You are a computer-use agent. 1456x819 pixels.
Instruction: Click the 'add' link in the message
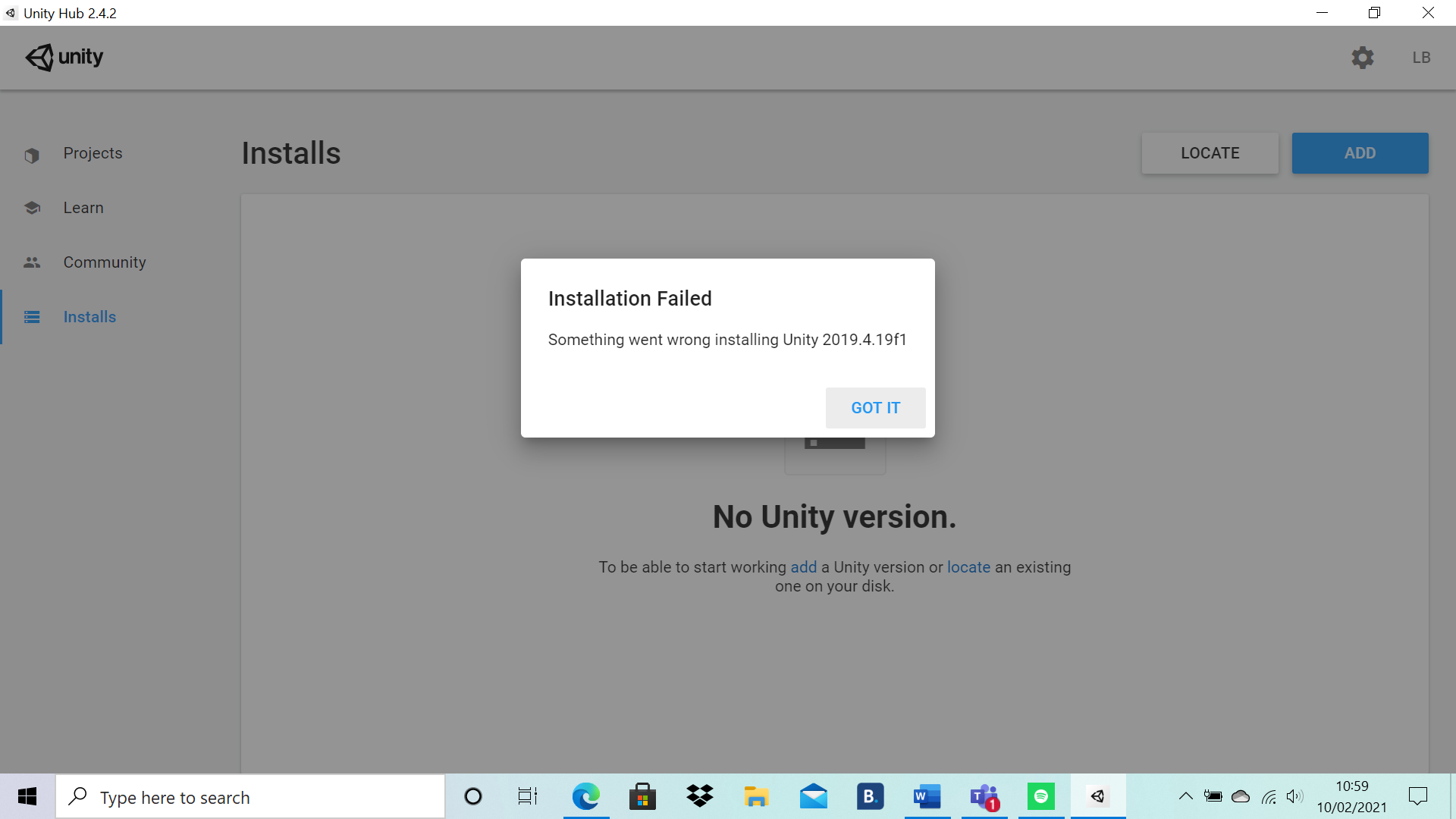[803, 566]
